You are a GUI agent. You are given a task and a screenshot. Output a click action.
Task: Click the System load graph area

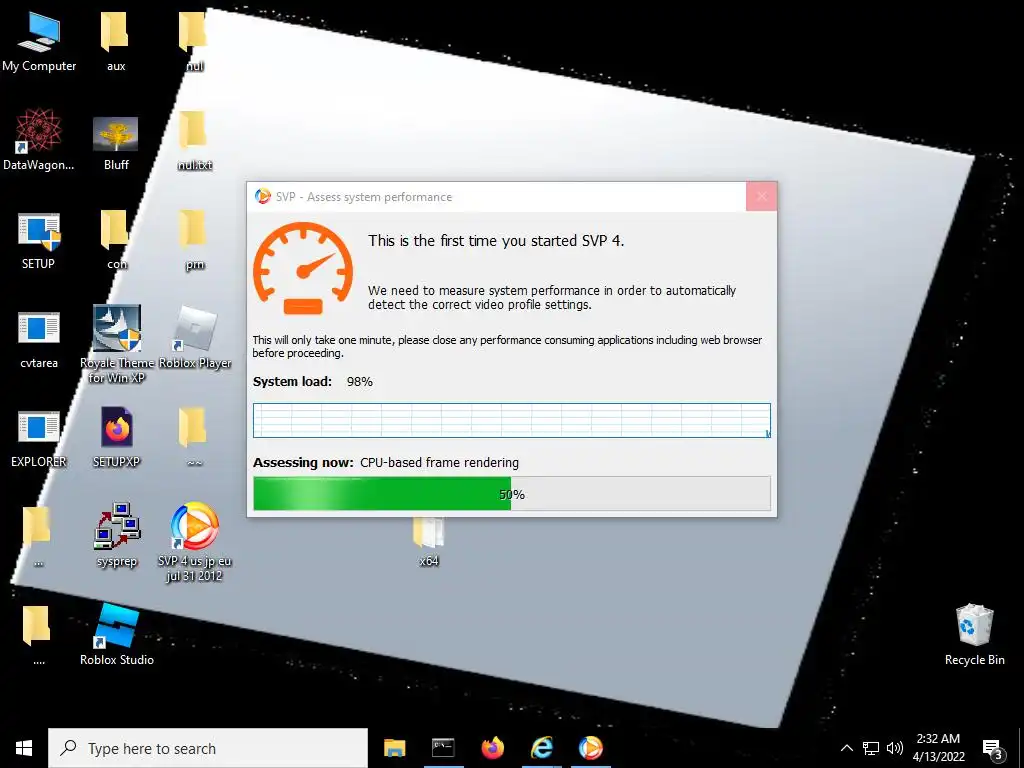point(512,421)
